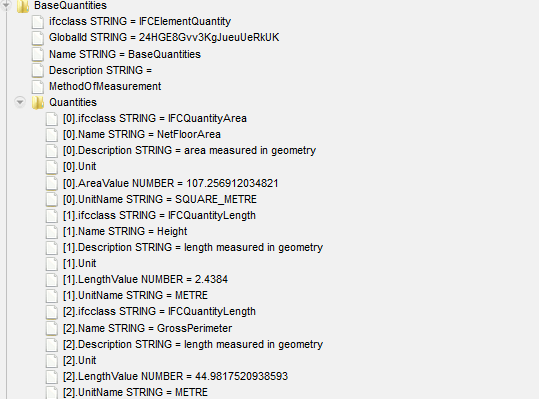The width and height of the screenshot is (539, 399).
Task: Click file icon next to [0].AreaValue NUMBER
Action: point(52,183)
